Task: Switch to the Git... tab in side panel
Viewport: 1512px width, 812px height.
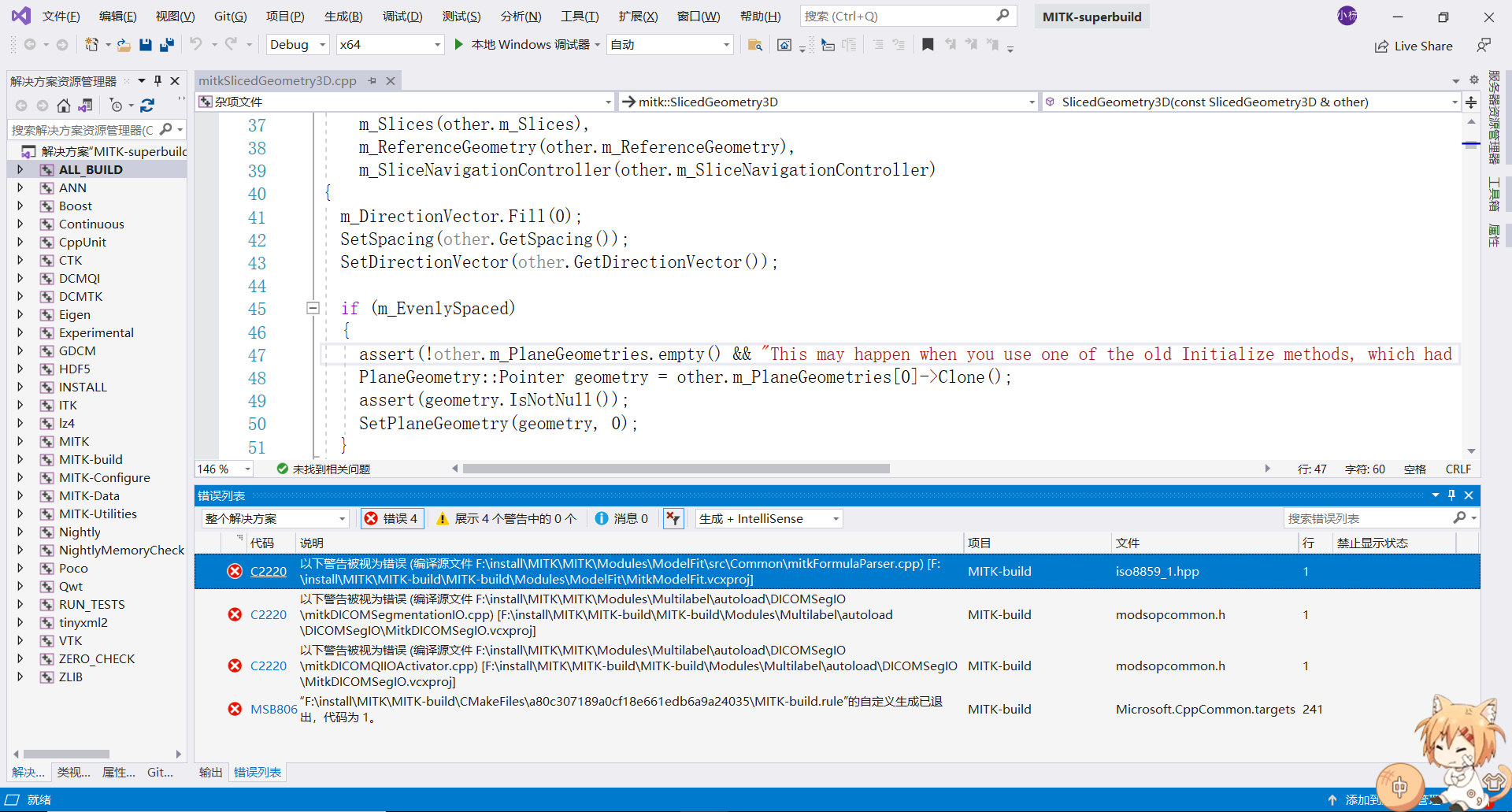Action: point(160,773)
